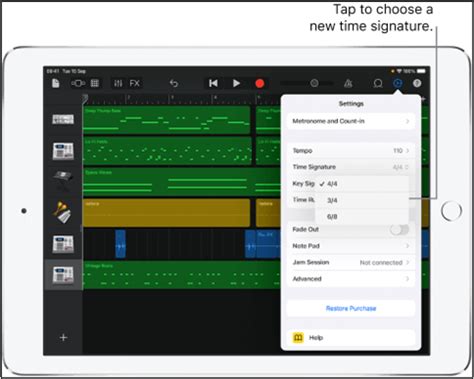Expand Metronome and Count-in chevron
This screenshot has height=379, width=474.
(408, 121)
